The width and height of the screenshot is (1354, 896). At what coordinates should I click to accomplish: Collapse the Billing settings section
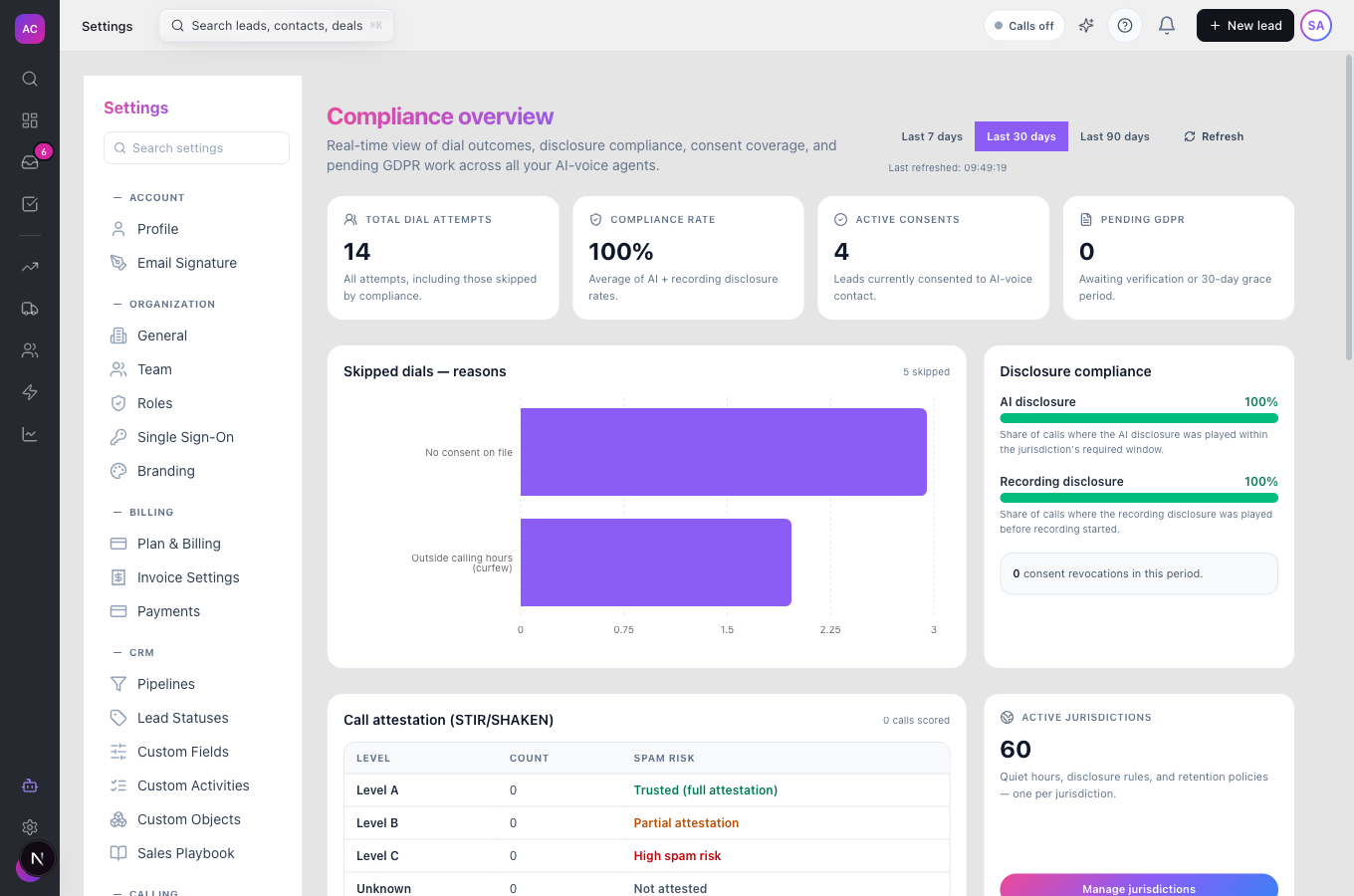(143, 513)
